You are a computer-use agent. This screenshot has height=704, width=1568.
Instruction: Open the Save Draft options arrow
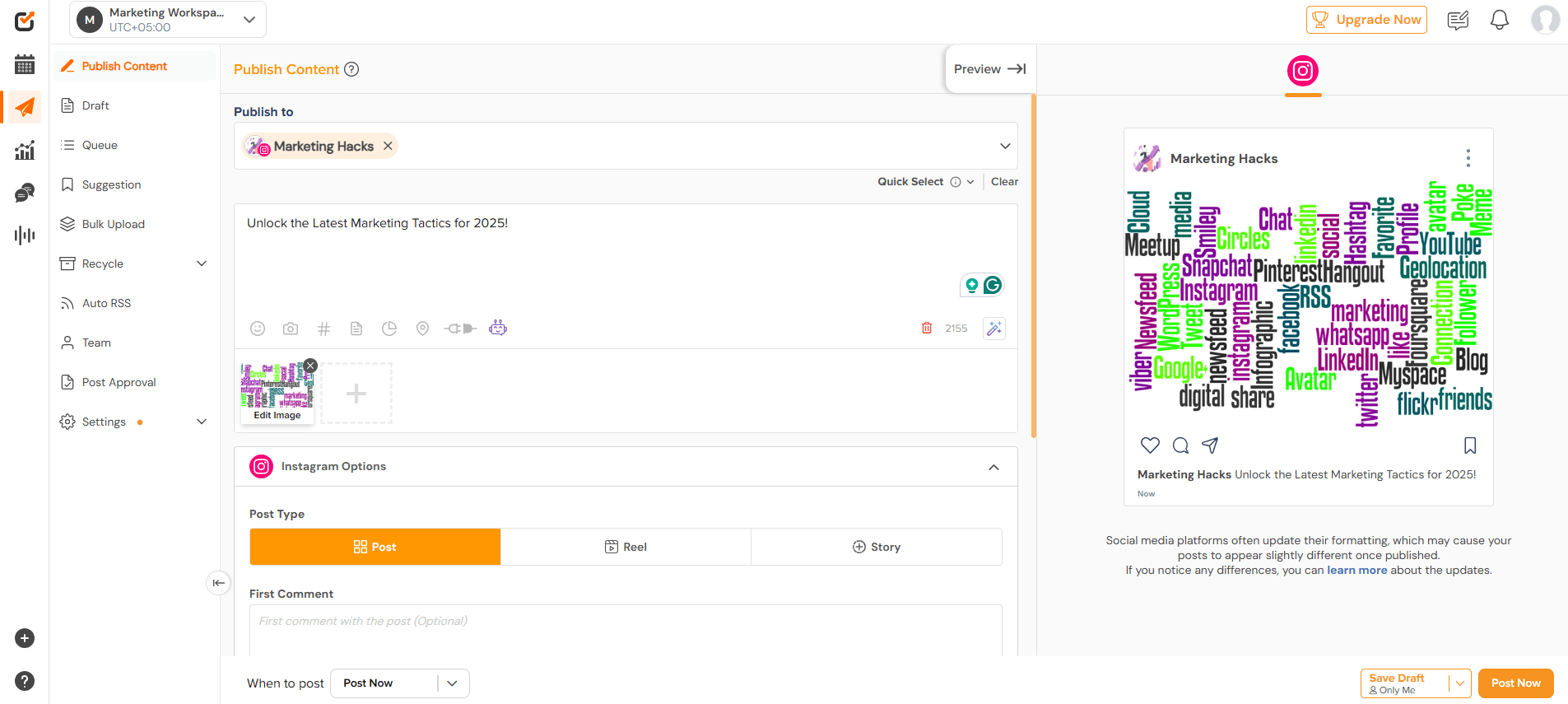pos(1460,683)
